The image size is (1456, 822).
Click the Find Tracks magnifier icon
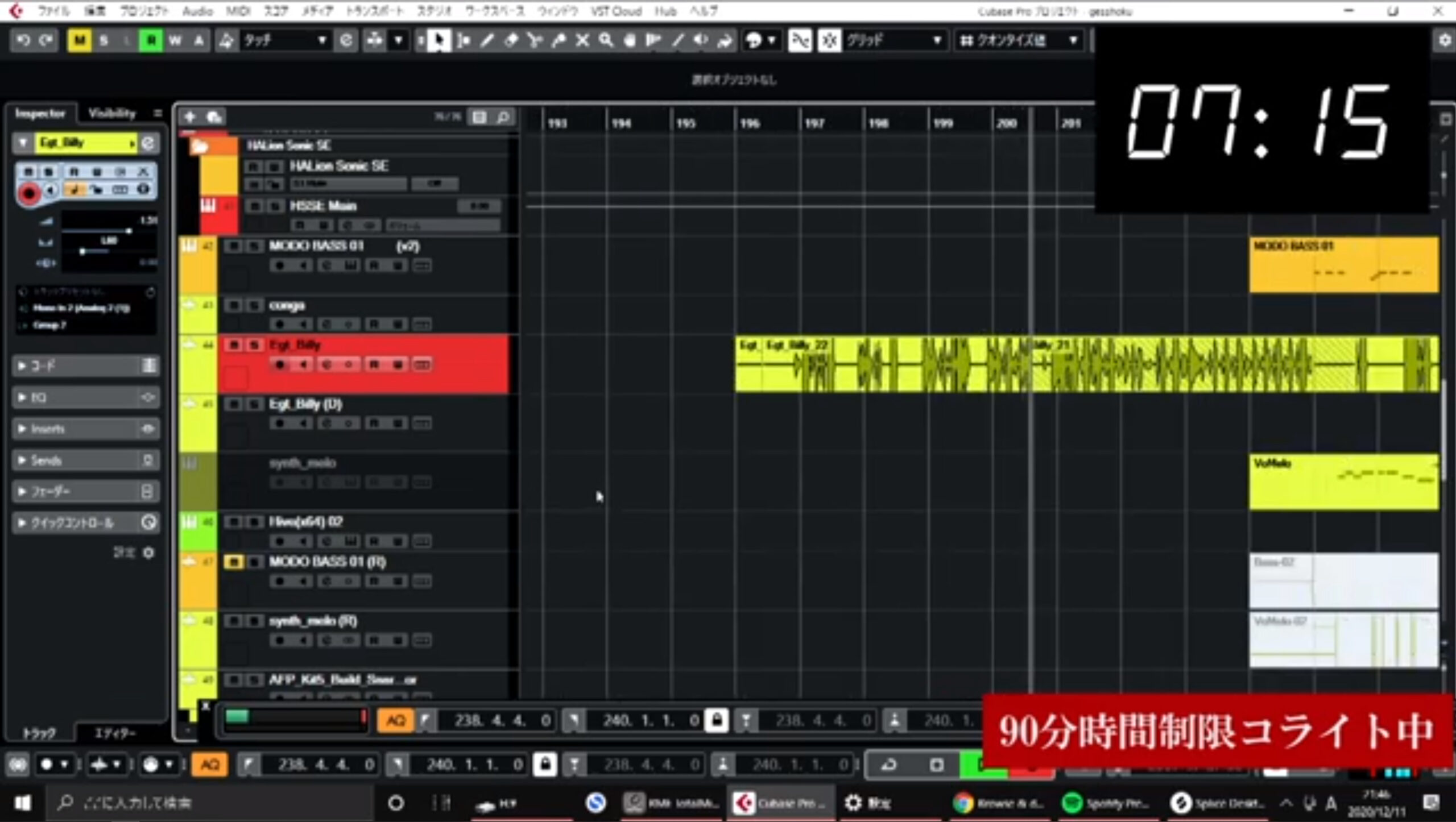(503, 117)
